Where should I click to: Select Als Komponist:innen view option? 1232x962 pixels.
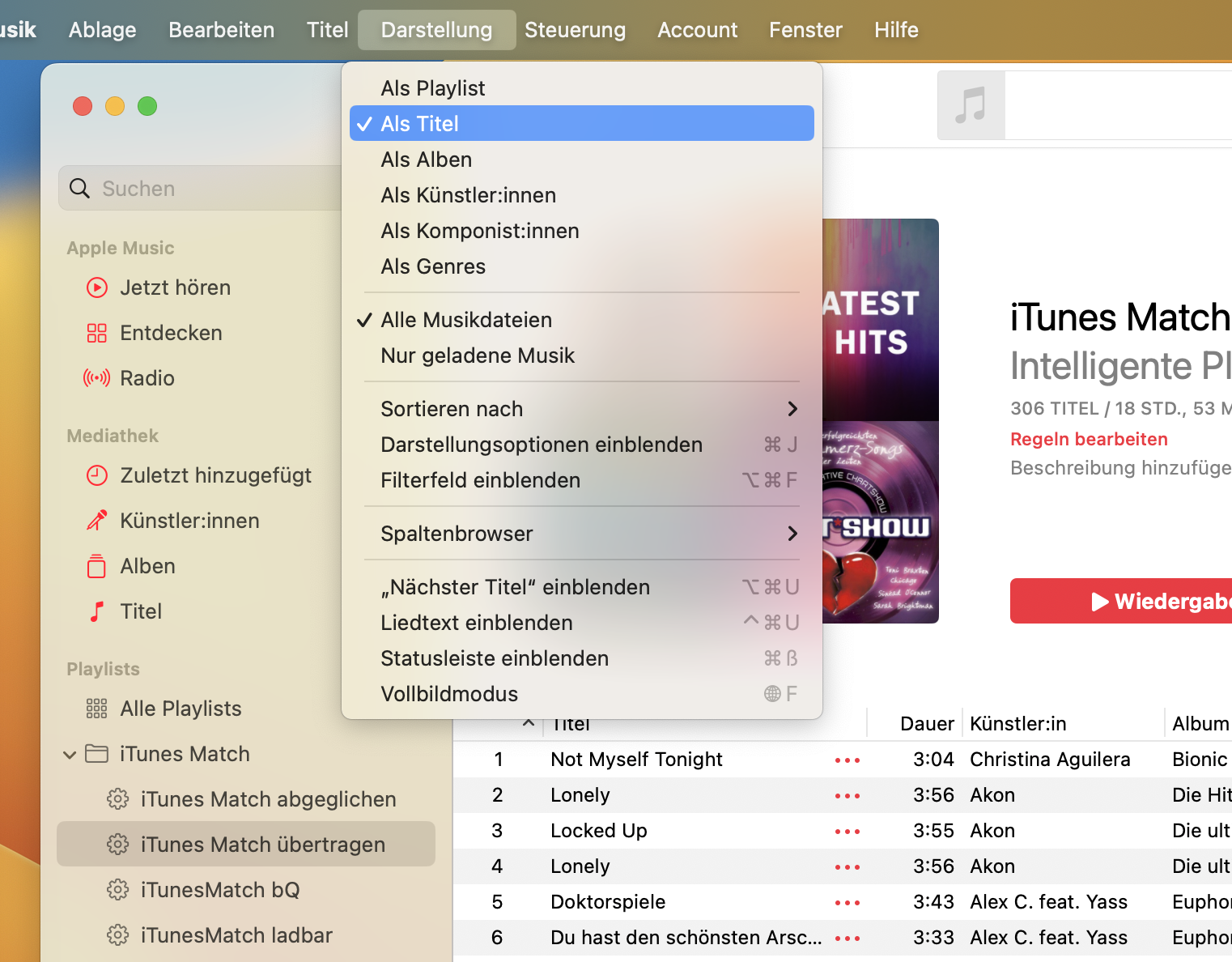(x=582, y=231)
